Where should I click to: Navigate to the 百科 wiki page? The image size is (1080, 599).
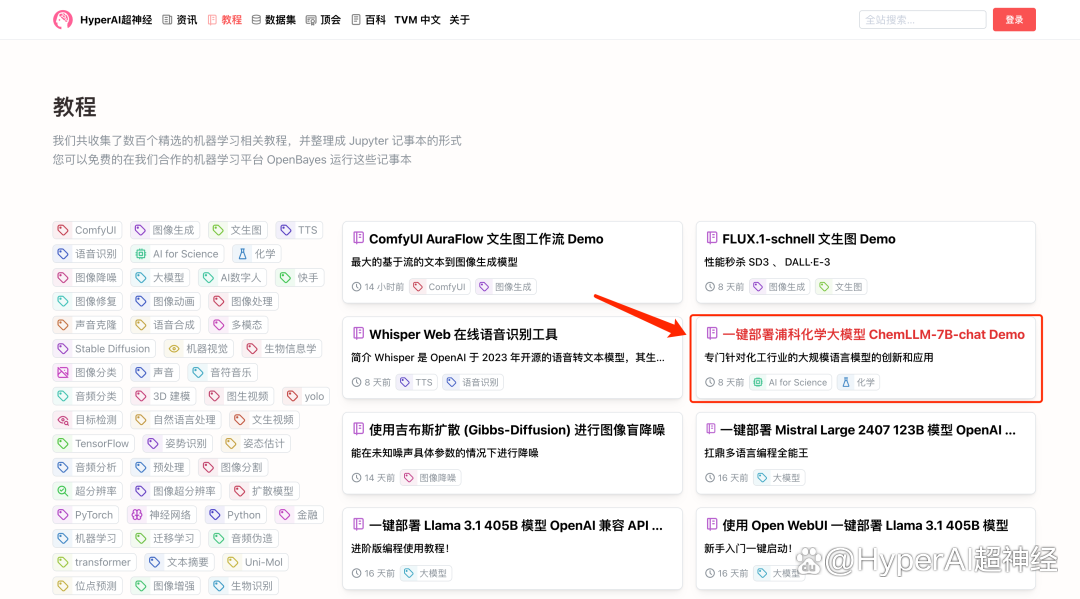pos(368,20)
